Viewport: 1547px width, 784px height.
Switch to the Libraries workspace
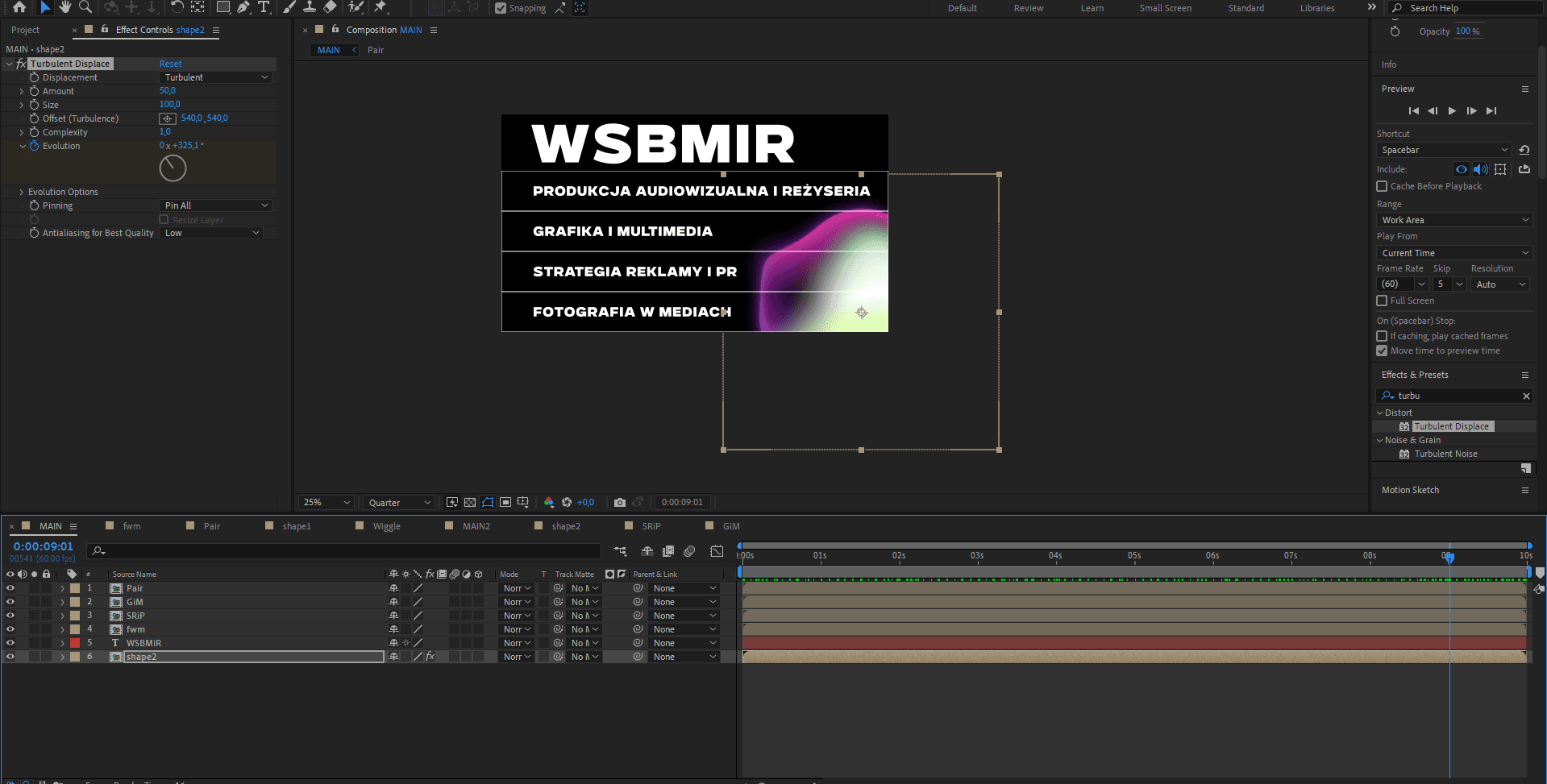(x=1317, y=8)
